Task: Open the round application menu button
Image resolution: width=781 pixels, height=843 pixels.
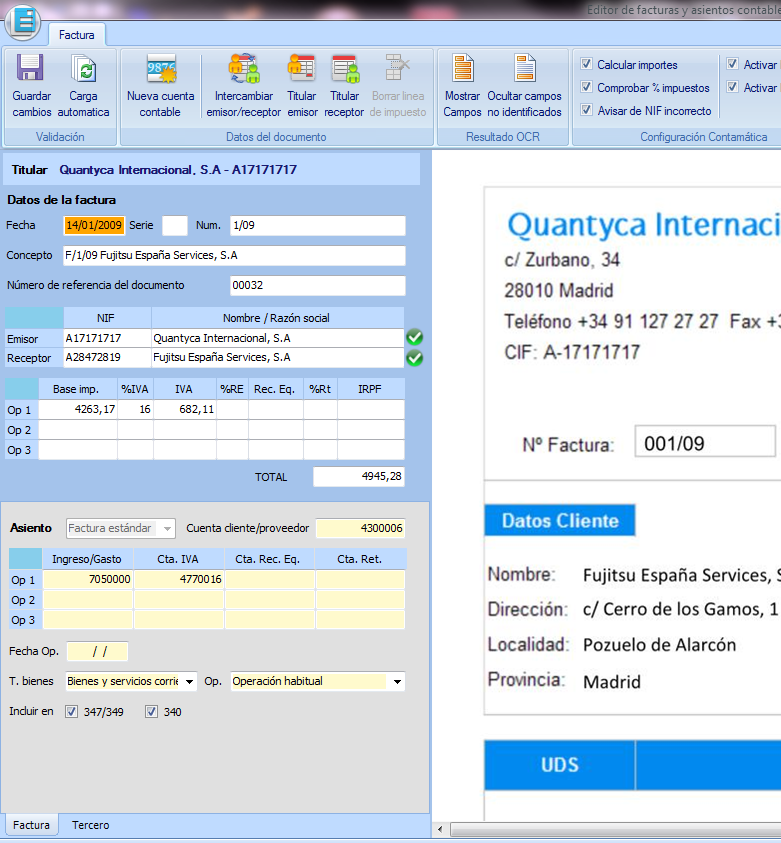Action: pyautogui.click(x=22, y=22)
